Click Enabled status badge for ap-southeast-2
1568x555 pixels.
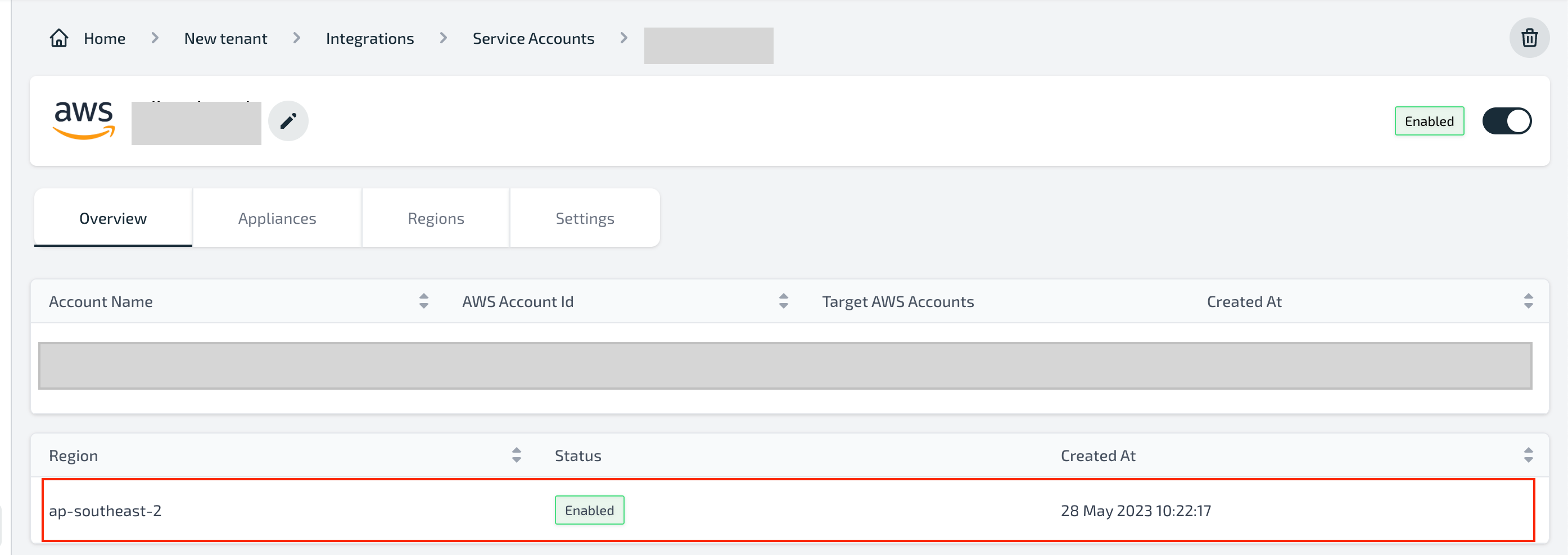coord(589,510)
